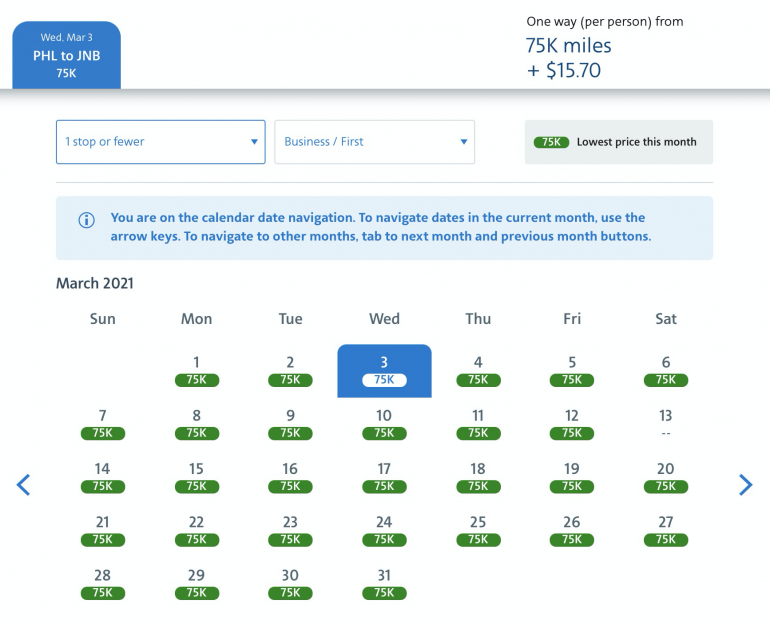Click the '75K miles' price text
Image resolution: width=770 pixels, height=624 pixels.
click(x=568, y=46)
